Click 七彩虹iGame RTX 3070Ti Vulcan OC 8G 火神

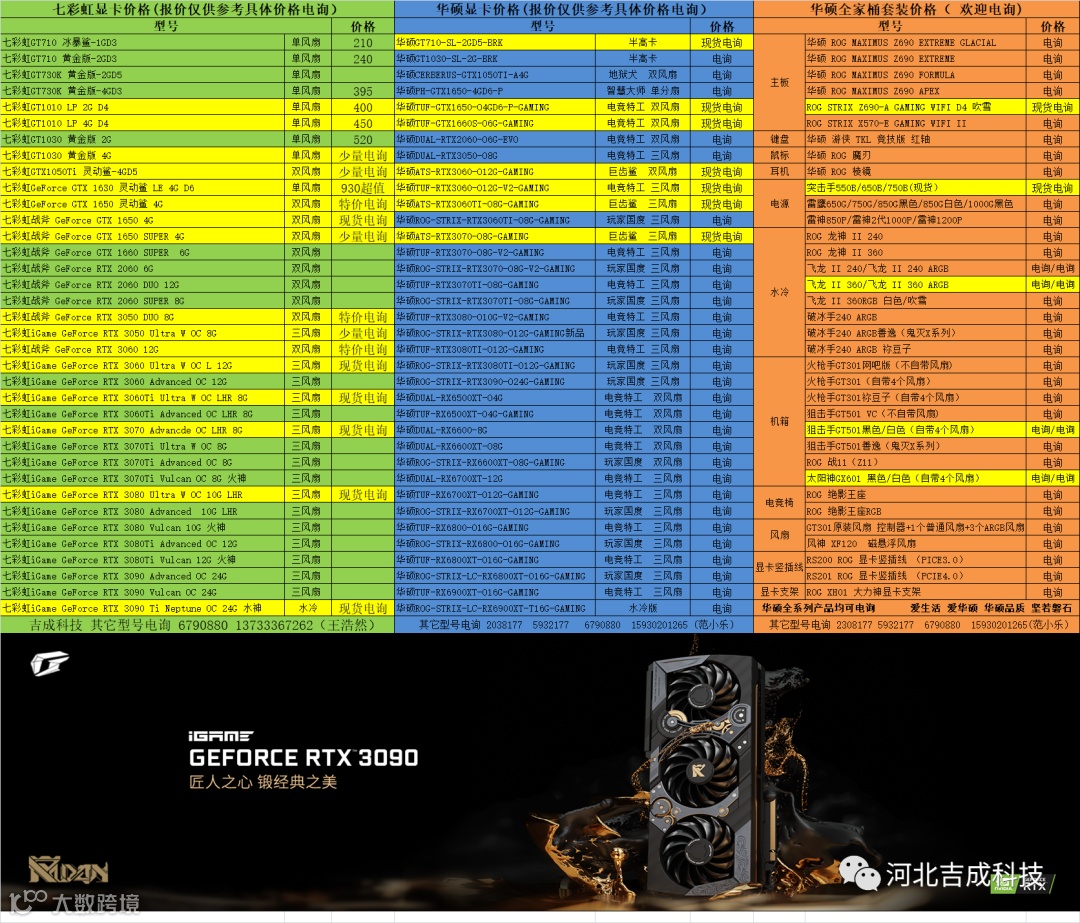point(143,479)
